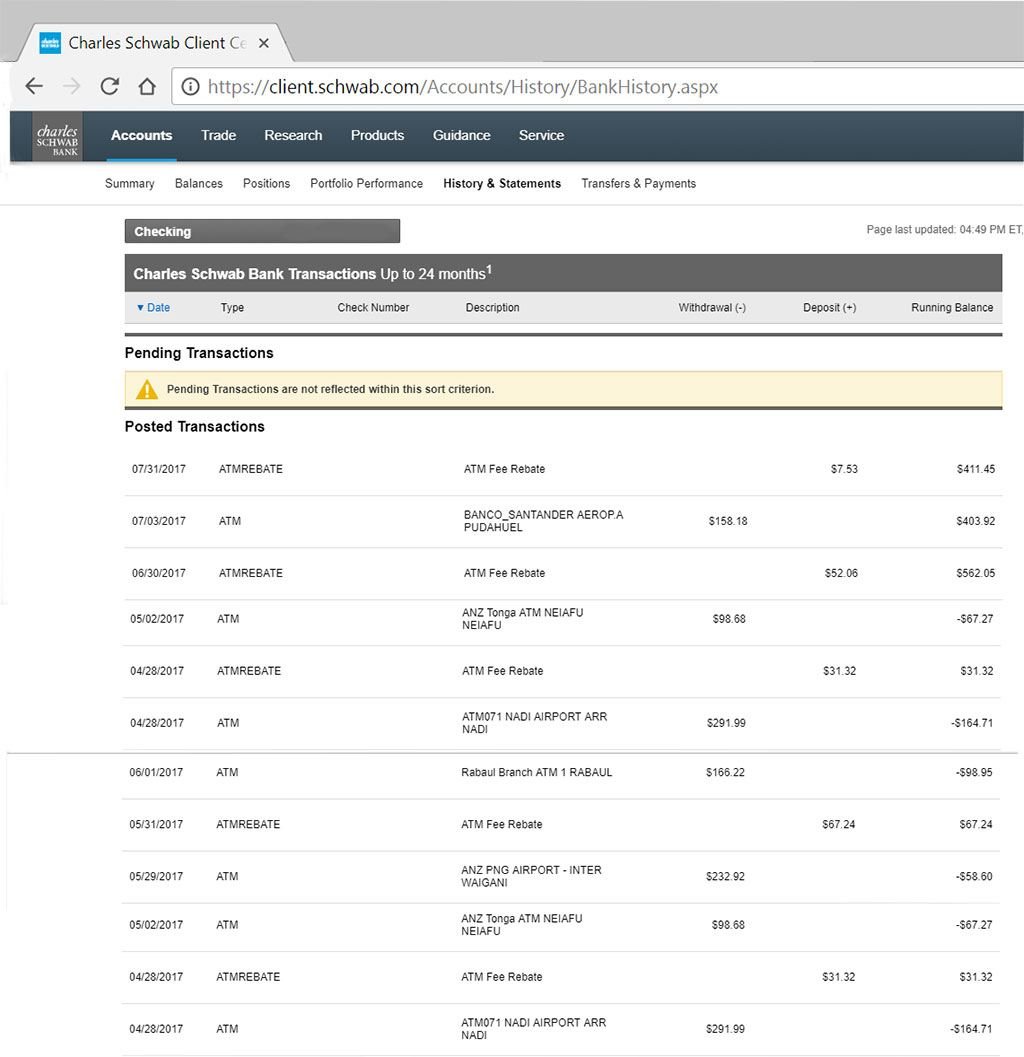The height and width of the screenshot is (1057, 1024).
Task: Click the Pending Transactions heading
Action: click(x=199, y=353)
